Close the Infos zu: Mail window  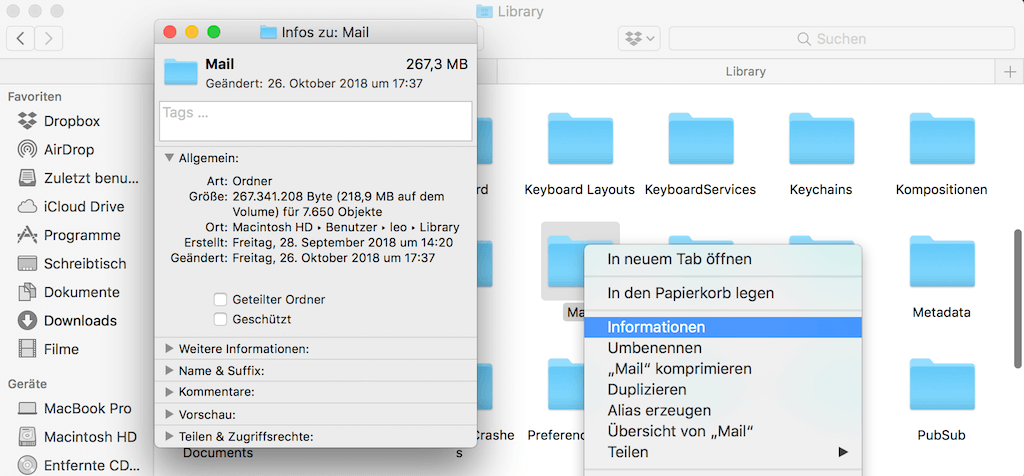pos(170,32)
